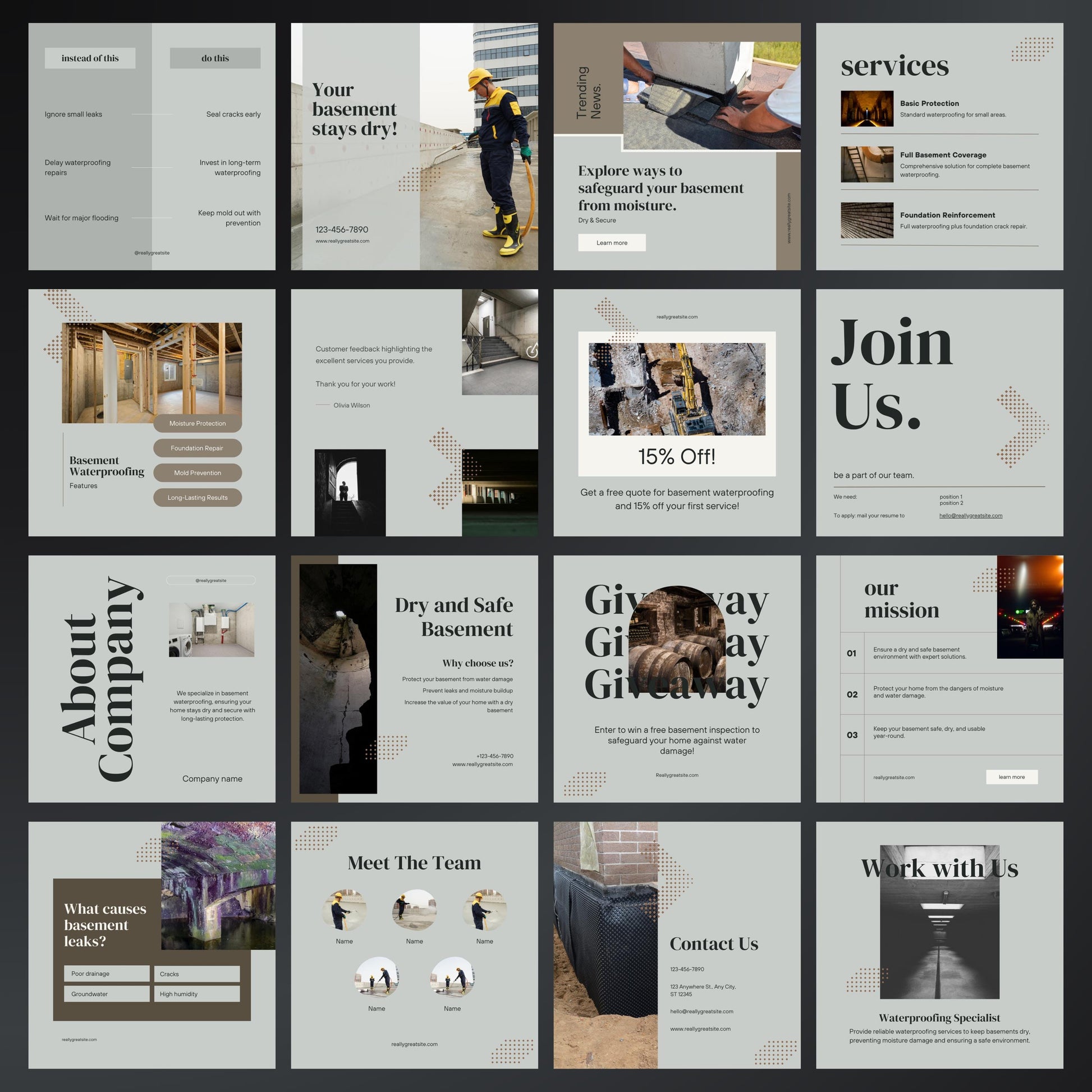The image size is (1092, 1092).
Task: Select the Basic Protection service thumbnail
Action: pyautogui.click(x=866, y=108)
